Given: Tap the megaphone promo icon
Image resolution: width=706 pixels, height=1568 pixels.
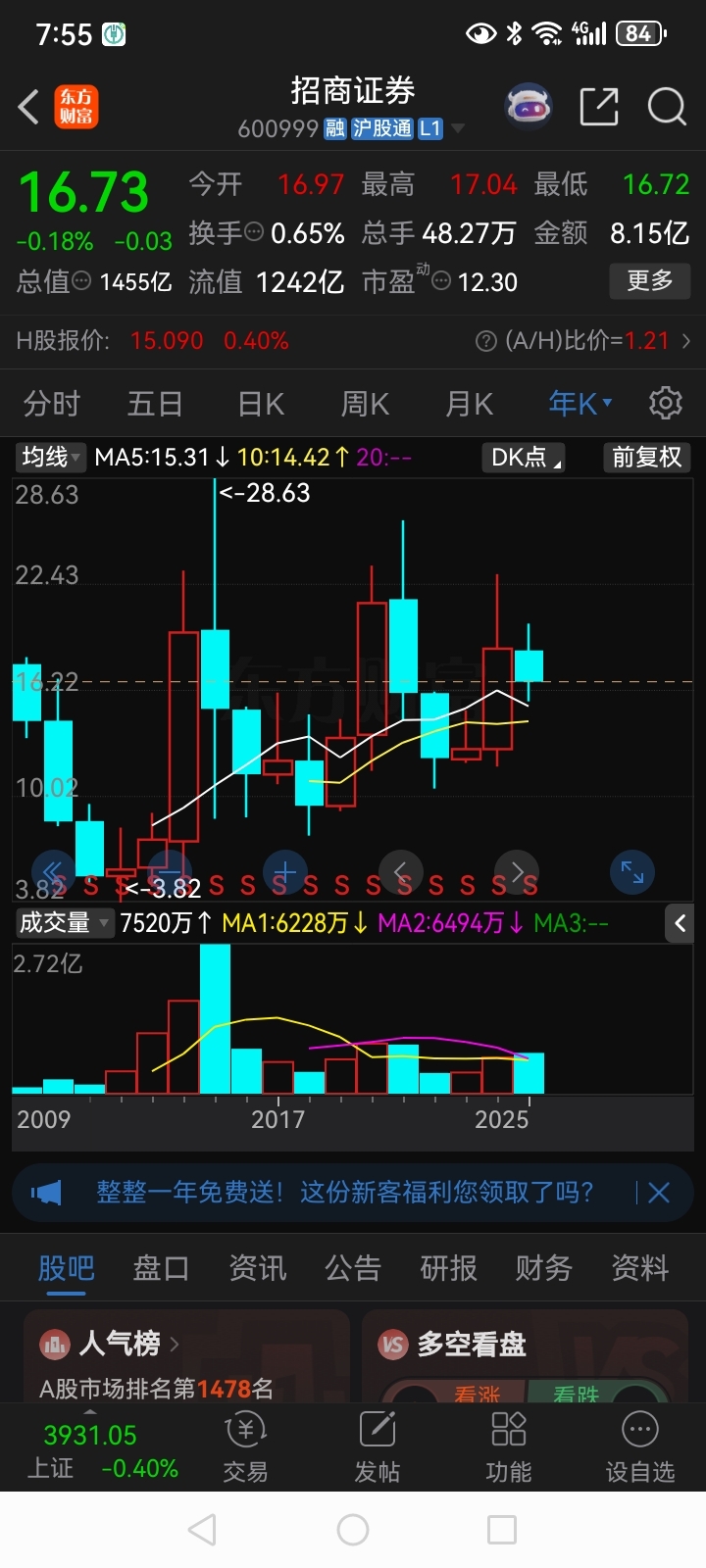Looking at the screenshot, I should [x=46, y=1193].
